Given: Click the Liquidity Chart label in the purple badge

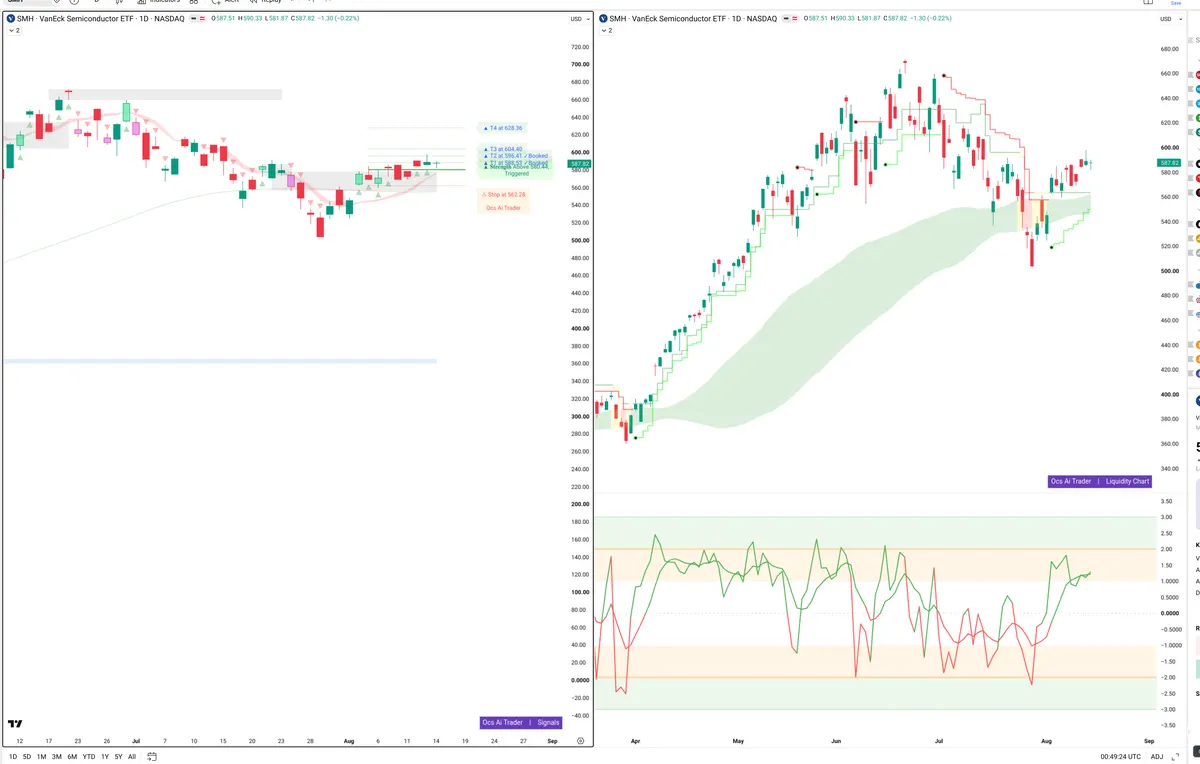Looking at the screenshot, I should tap(1127, 481).
